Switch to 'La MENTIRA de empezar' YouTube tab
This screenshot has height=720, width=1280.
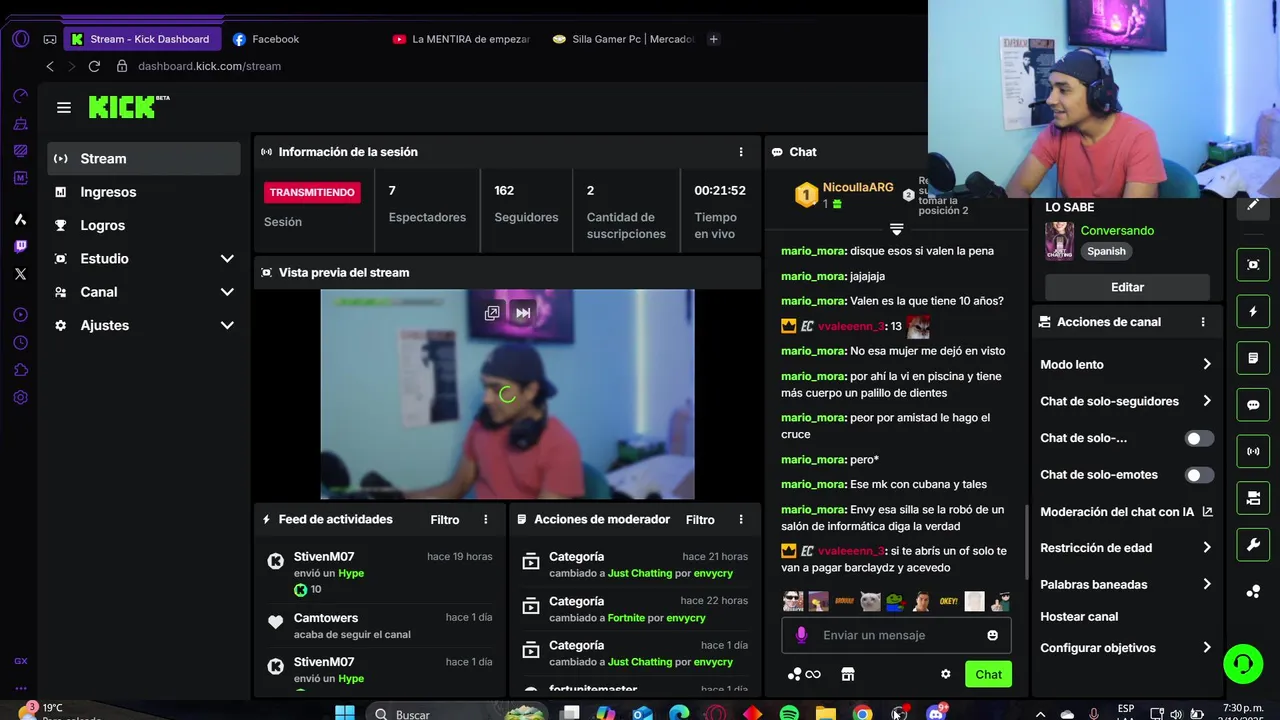[x=462, y=39]
